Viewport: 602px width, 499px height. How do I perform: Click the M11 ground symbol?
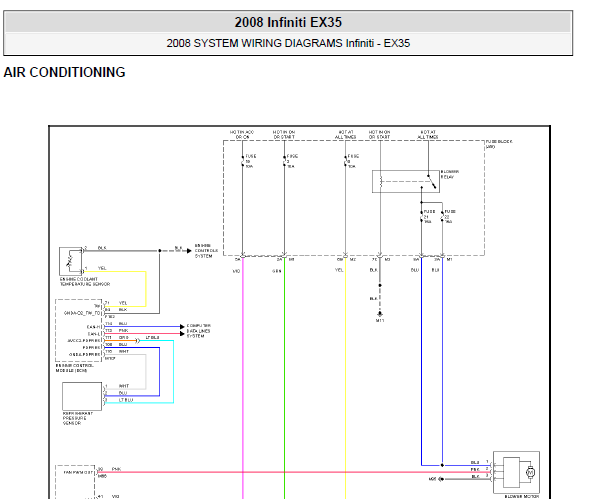(x=380, y=314)
